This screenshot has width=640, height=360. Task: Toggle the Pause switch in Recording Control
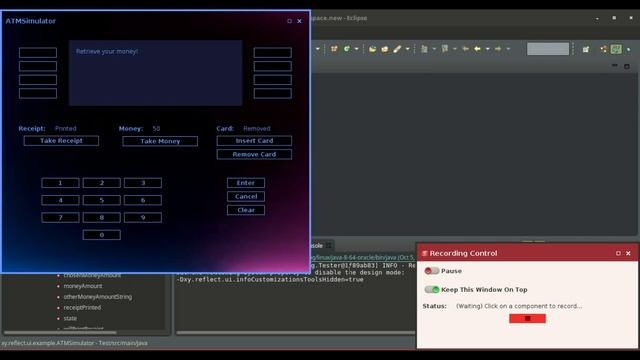pos(431,271)
